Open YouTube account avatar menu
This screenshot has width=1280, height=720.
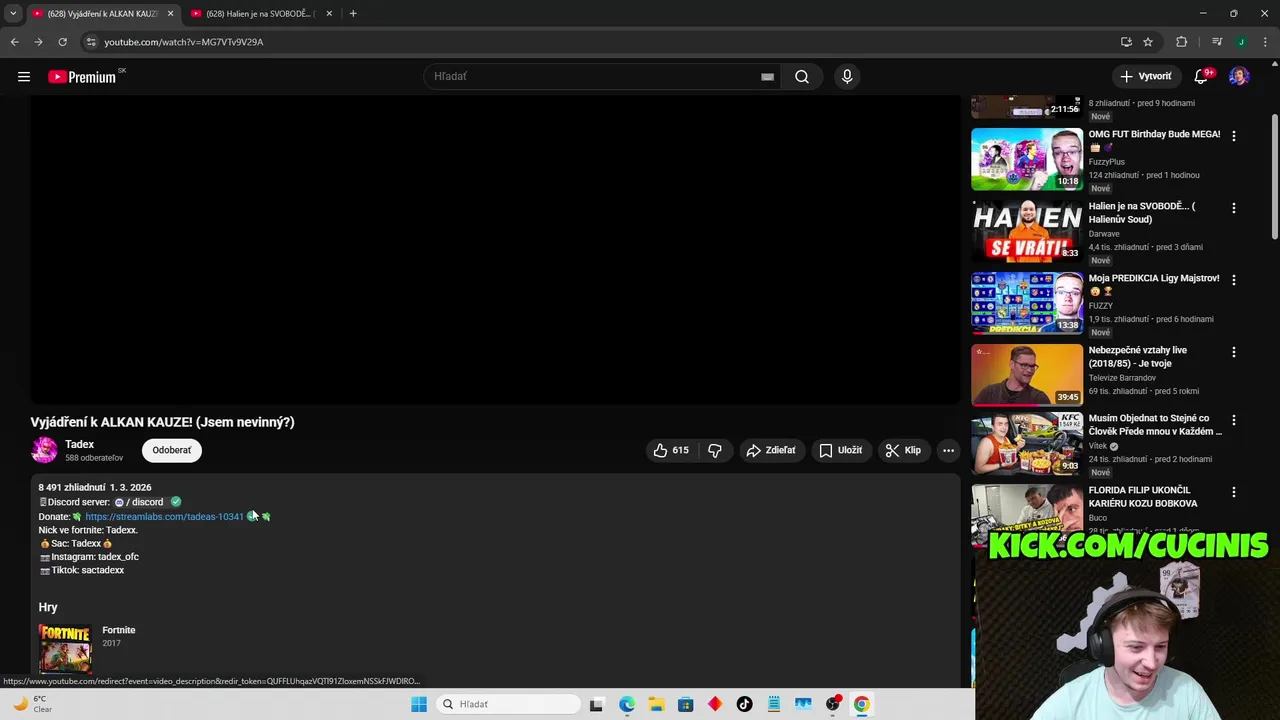(1239, 76)
